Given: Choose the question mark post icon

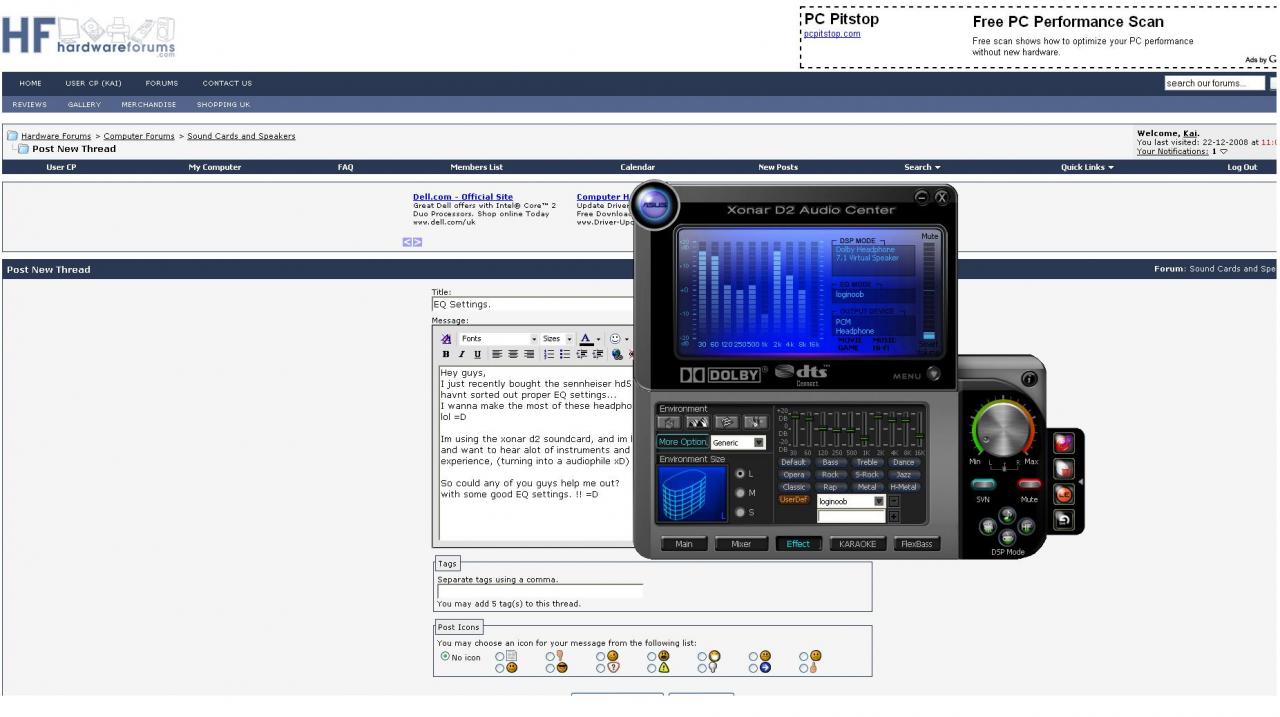Looking at the screenshot, I should pyautogui.click(x=613, y=668).
